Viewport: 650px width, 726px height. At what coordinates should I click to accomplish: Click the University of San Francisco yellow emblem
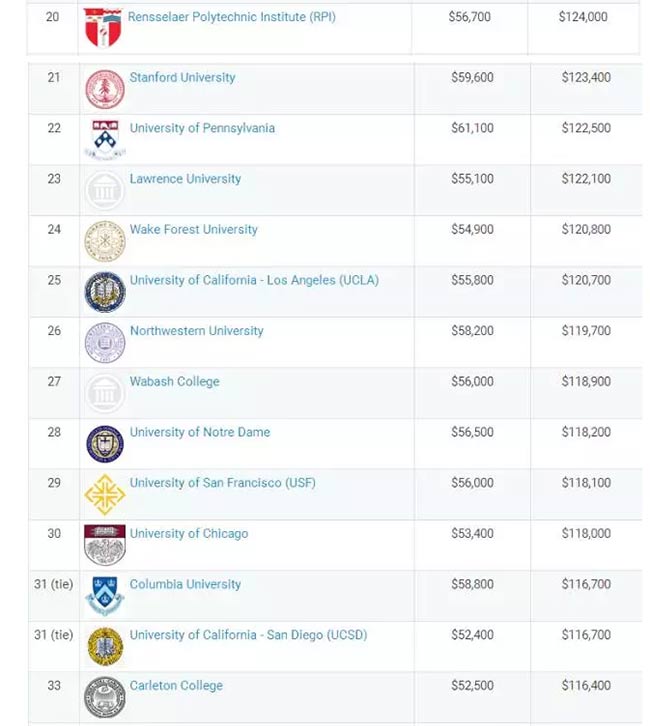(105, 494)
